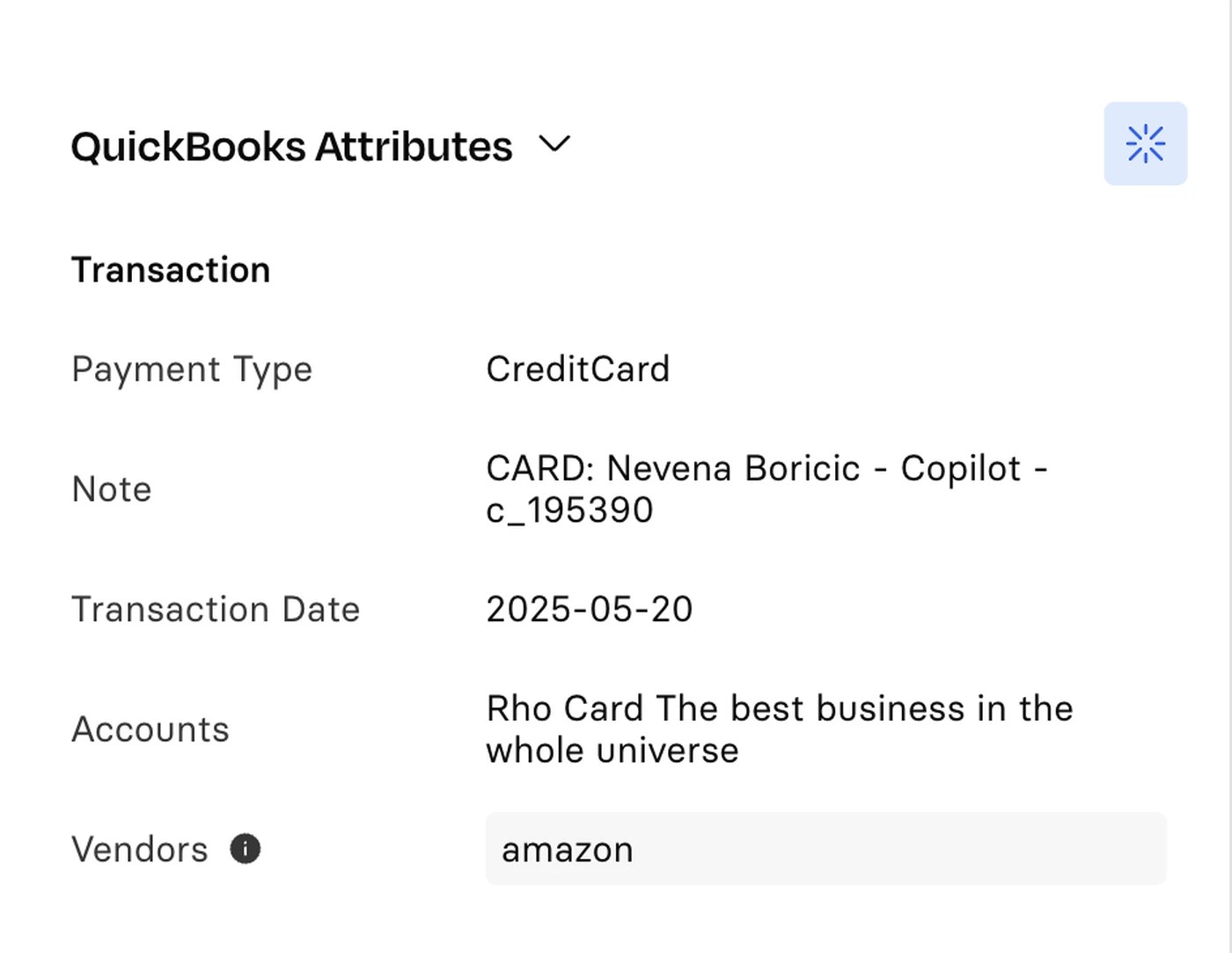Click the Transaction Date label
This screenshot has height=953, width=1232.
(216, 609)
